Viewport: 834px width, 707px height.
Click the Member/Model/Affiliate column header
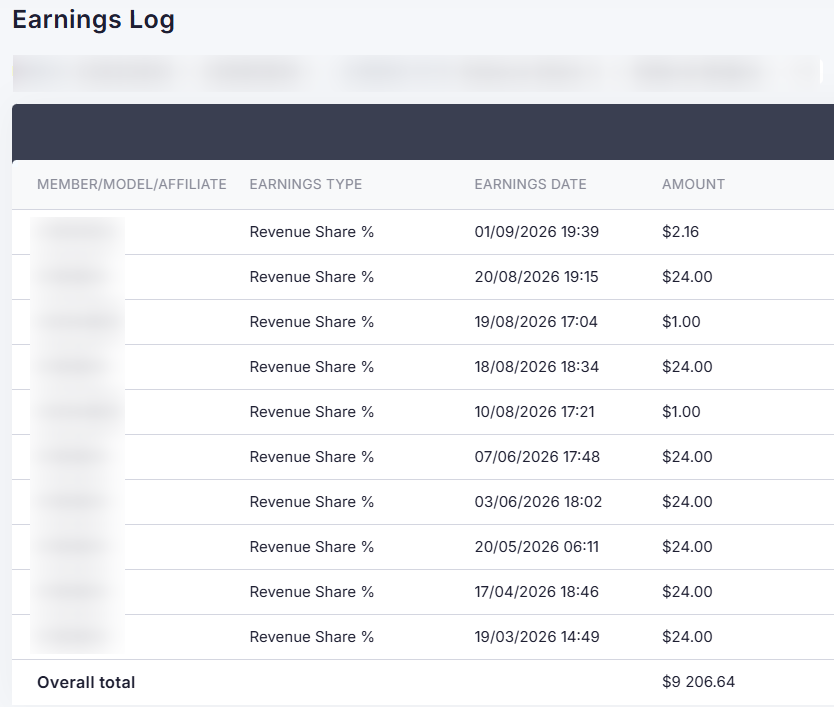coord(132,184)
